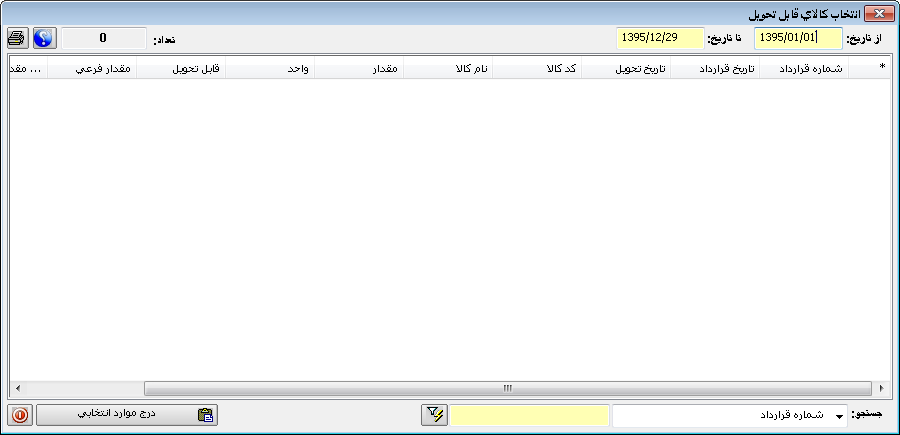Click the filter funnel icon button

(x=434, y=415)
